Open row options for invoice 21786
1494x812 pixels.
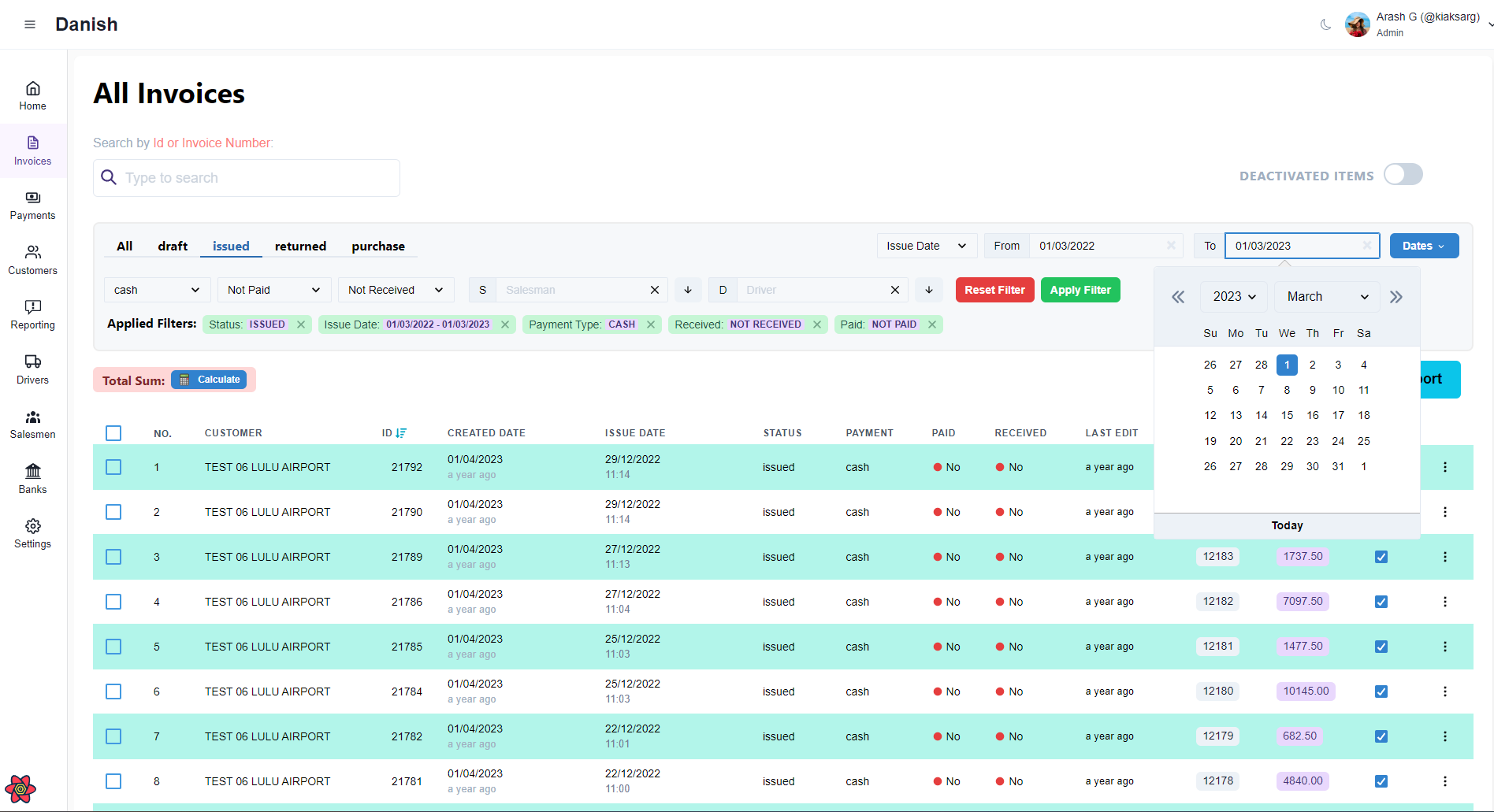pos(1445,602)
